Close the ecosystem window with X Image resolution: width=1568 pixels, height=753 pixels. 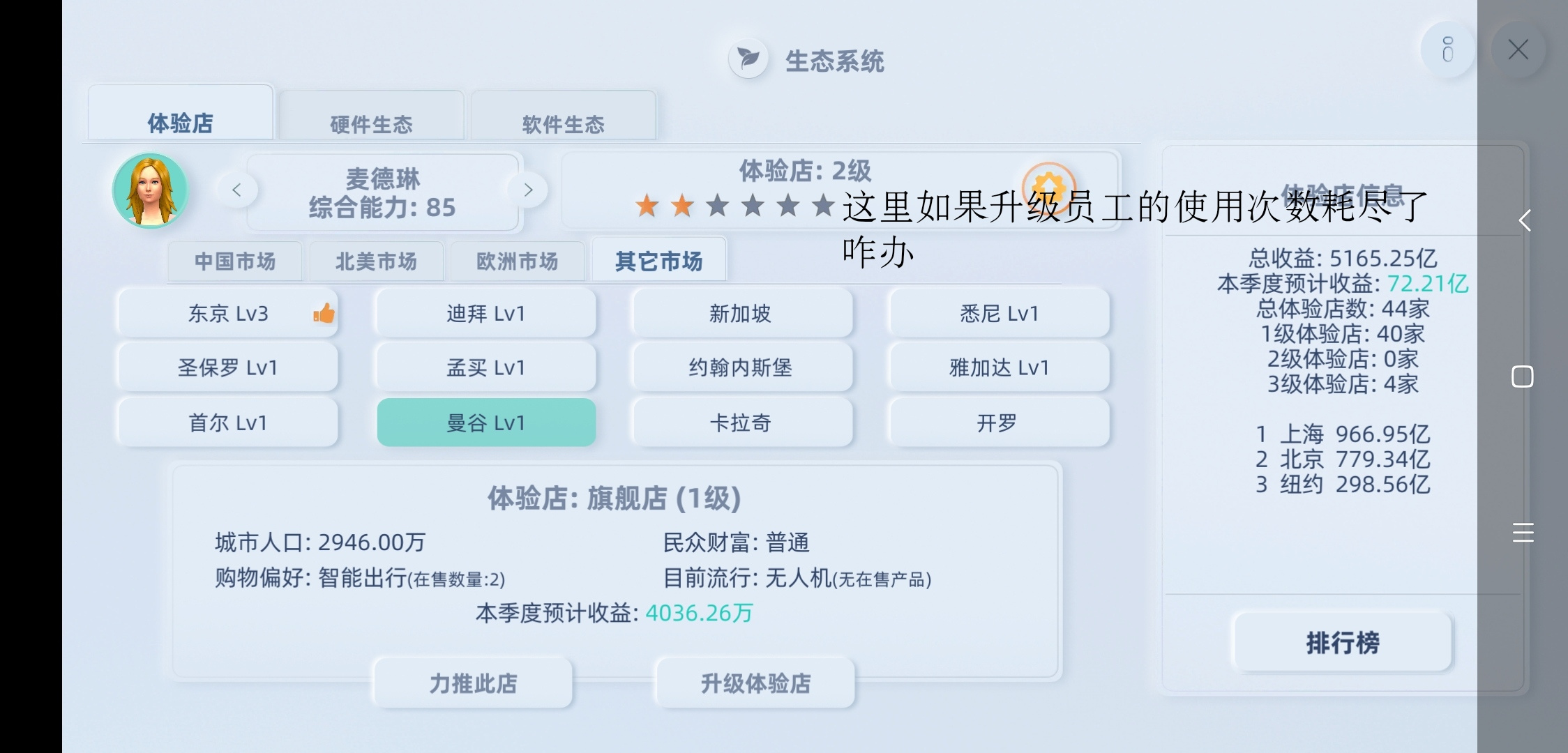pyautogui.click(x=1518, y=50)
